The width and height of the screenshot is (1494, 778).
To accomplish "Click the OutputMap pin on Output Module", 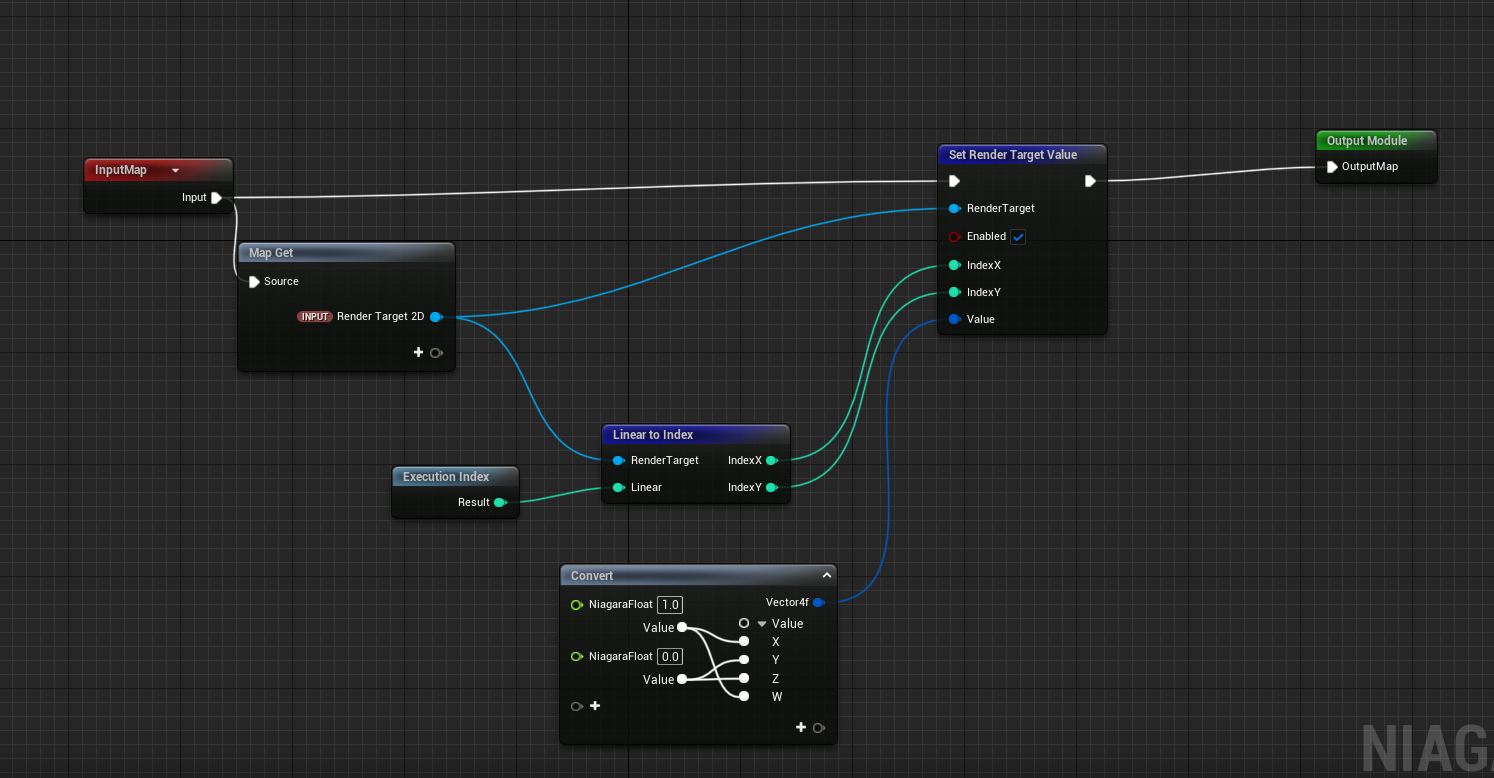I will point(1331,167).
